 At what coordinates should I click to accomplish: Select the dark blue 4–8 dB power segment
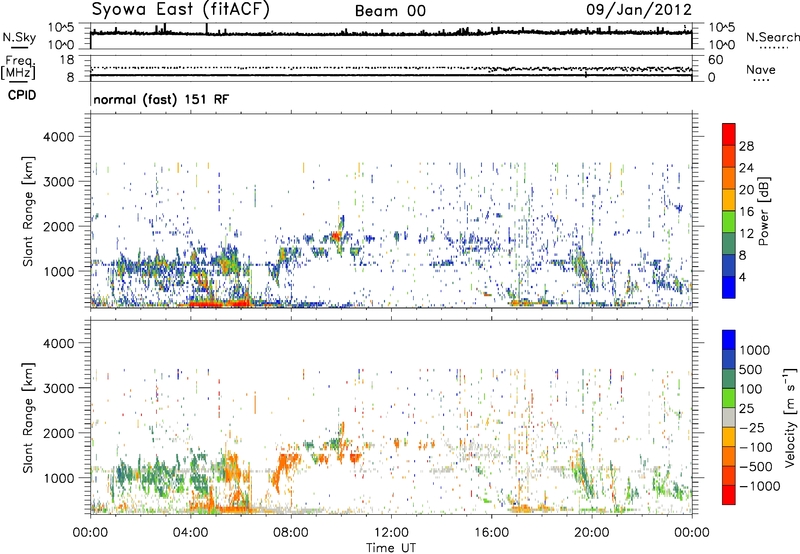pyautogui.click(x=729, y=265)
